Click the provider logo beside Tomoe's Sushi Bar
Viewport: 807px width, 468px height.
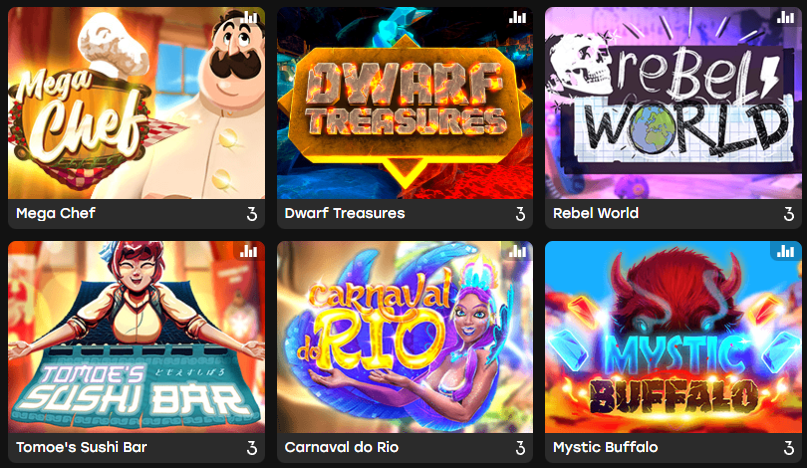pos(252,447)
